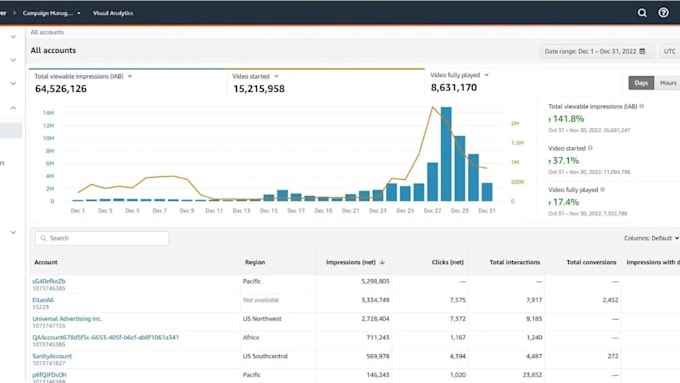The height and width of the screenshot is (383, 680).
Task: Open Visual Analytics in top navigation
Action: (x=113, y=13)
